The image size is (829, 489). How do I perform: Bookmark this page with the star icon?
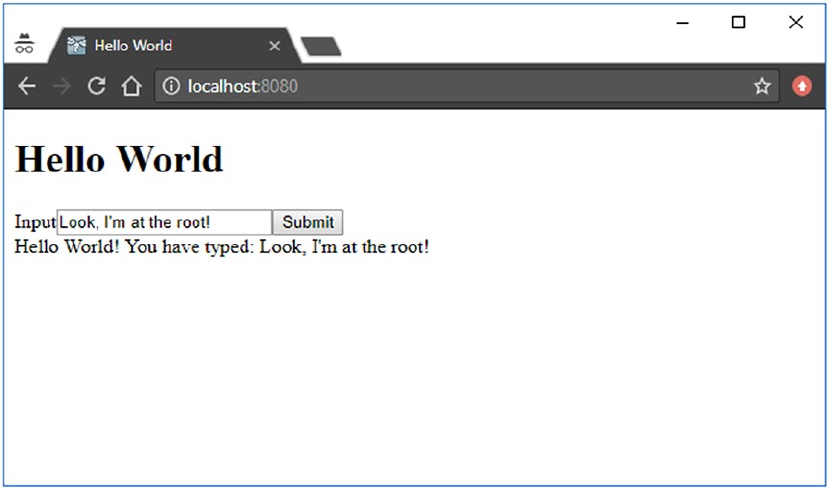tap(762, 86)
